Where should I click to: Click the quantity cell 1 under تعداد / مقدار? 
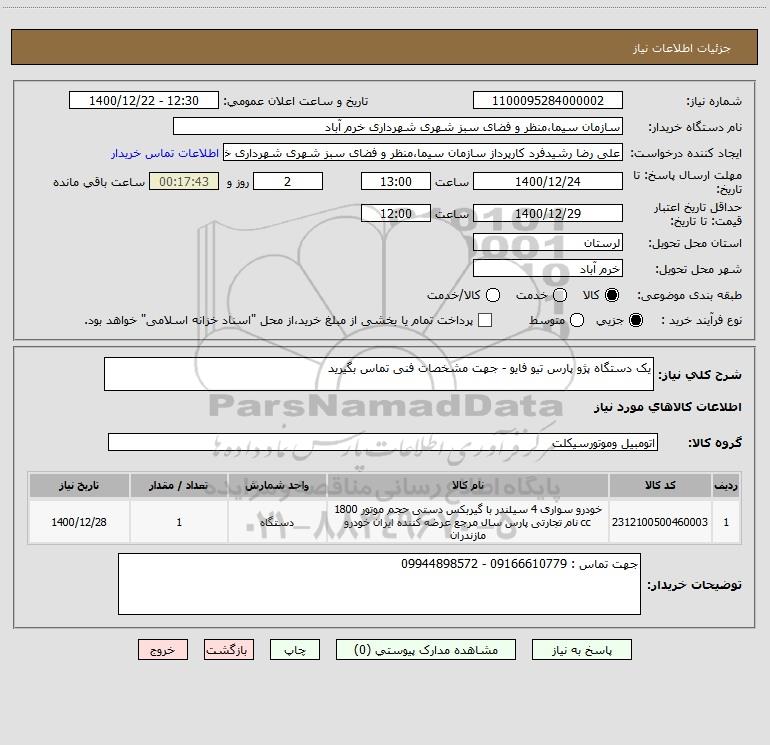[179, 522]
